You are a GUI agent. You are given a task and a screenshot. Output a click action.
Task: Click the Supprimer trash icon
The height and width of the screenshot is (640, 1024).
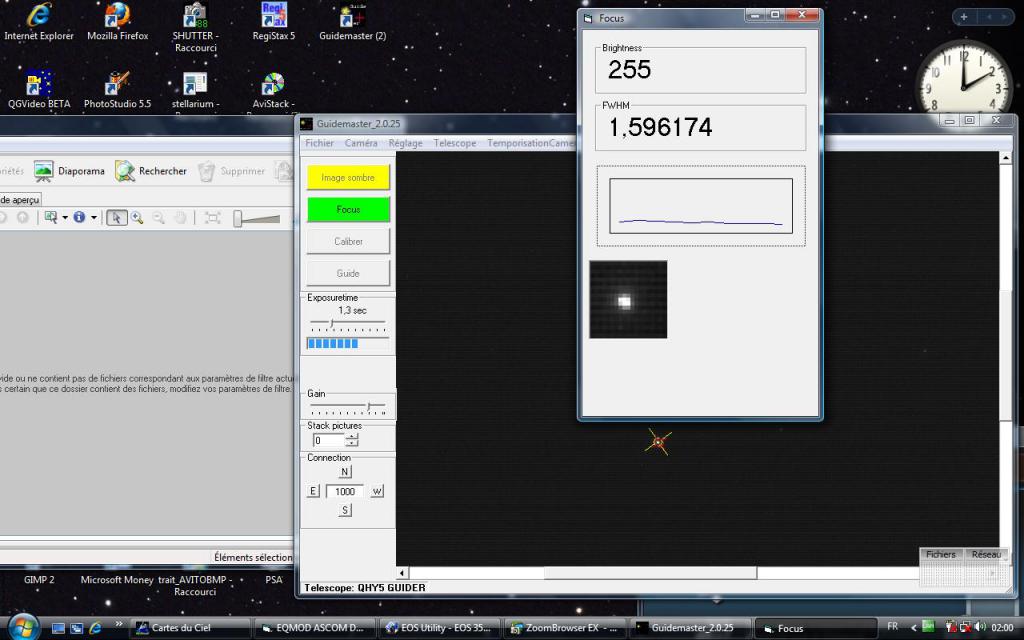tap(206, 171)
